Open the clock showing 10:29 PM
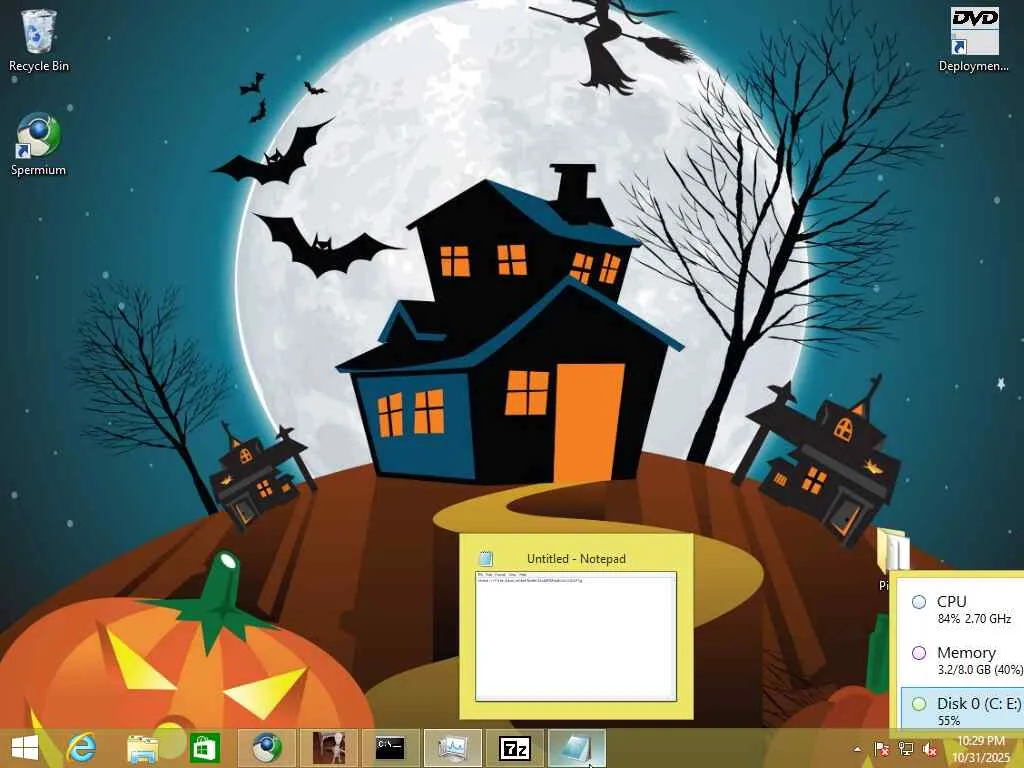 point(981,749)
